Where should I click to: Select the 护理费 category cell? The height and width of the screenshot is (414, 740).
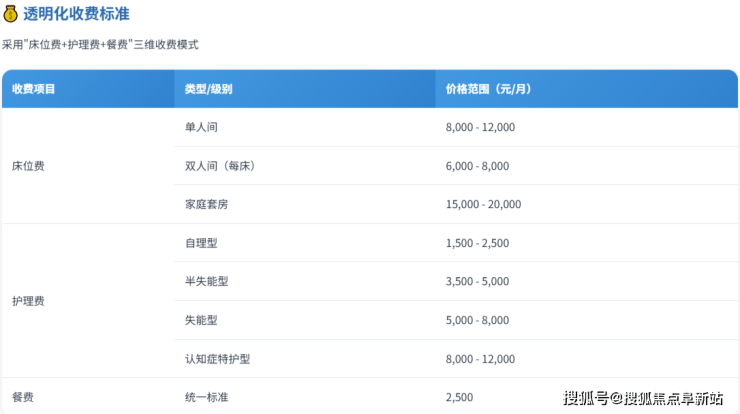pyautogui.click(x=28, y=301)
